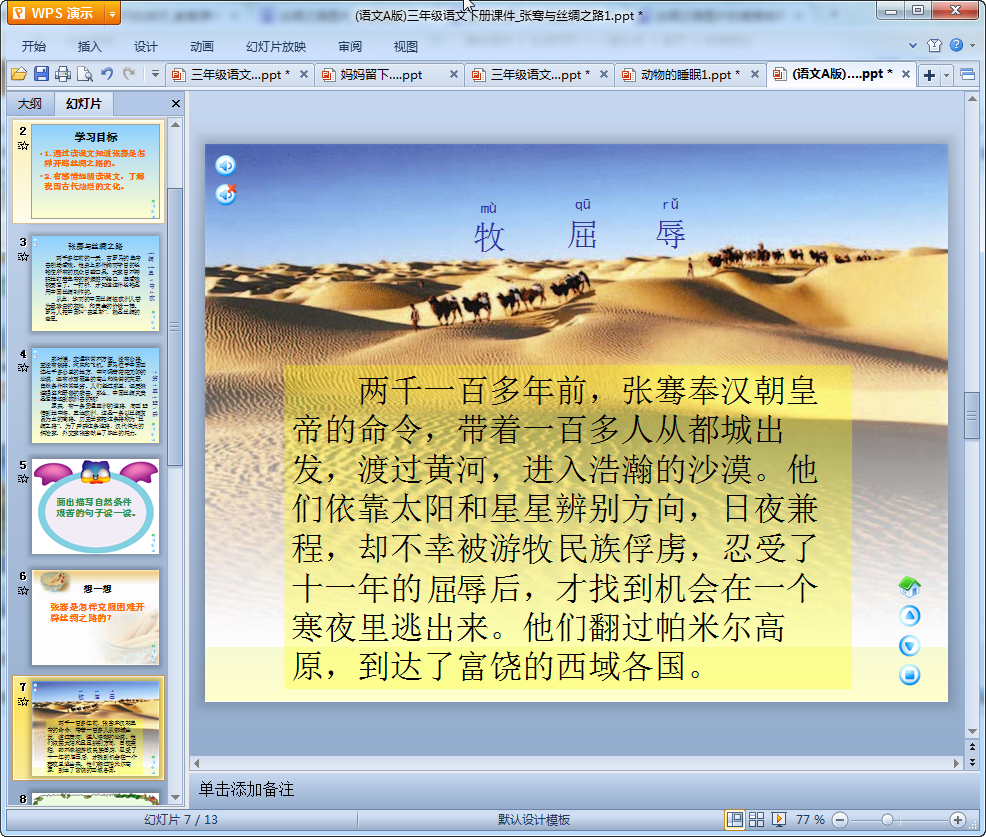Viewport: 986px width, 837px height.
Task: Switch to the 大纲 outline tab
Action: click(x=30, y=104)
